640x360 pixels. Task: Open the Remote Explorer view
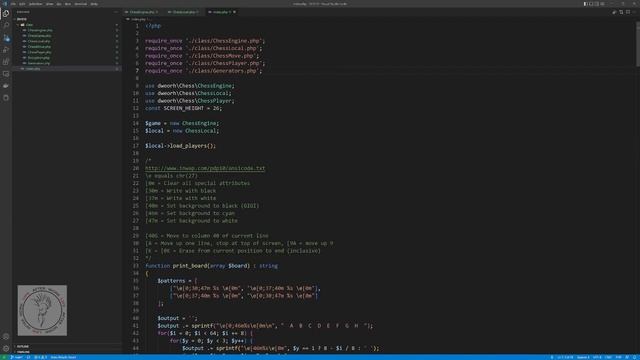6,74
